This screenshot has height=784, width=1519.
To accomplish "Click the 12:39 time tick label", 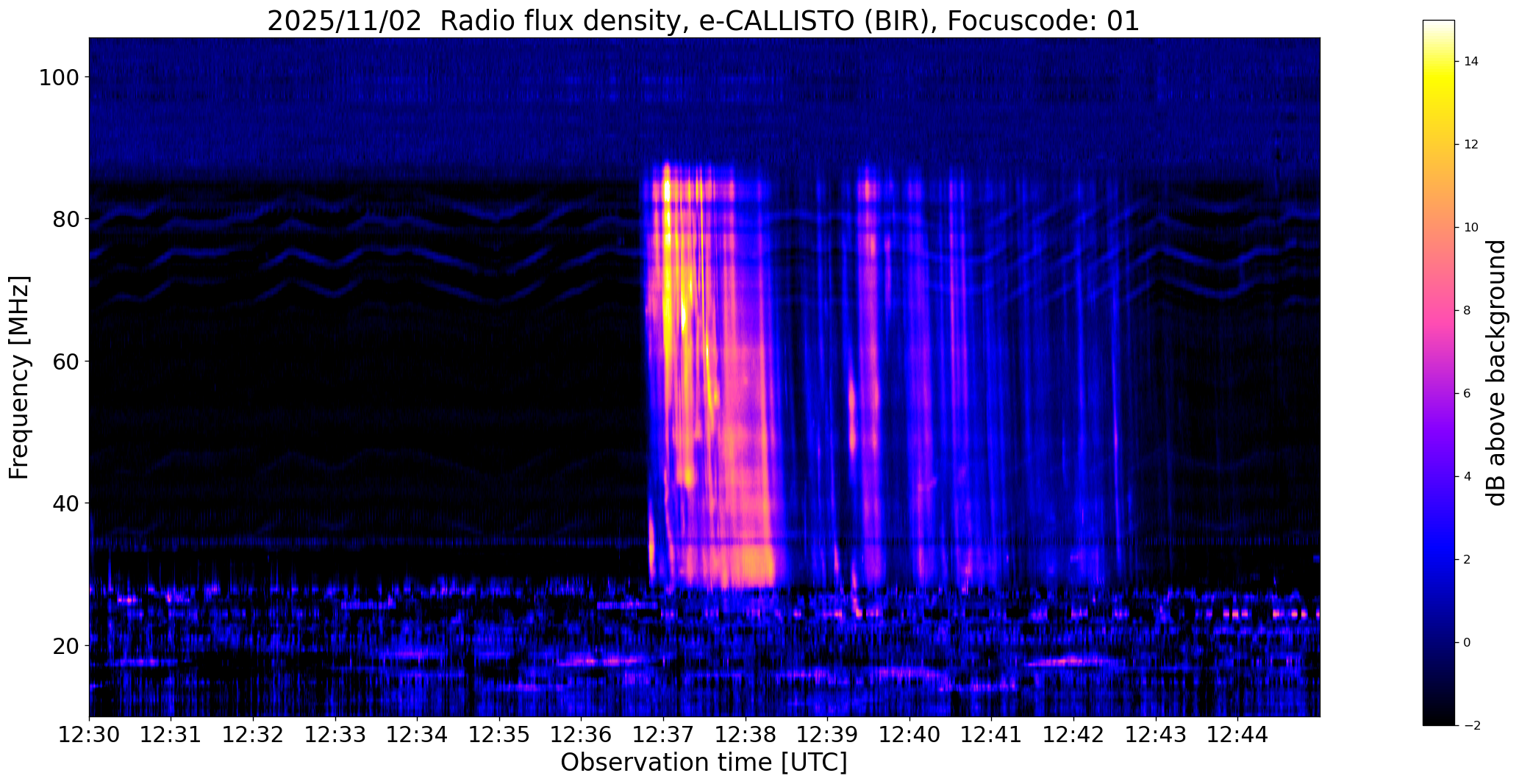I will tap(828, 735).
